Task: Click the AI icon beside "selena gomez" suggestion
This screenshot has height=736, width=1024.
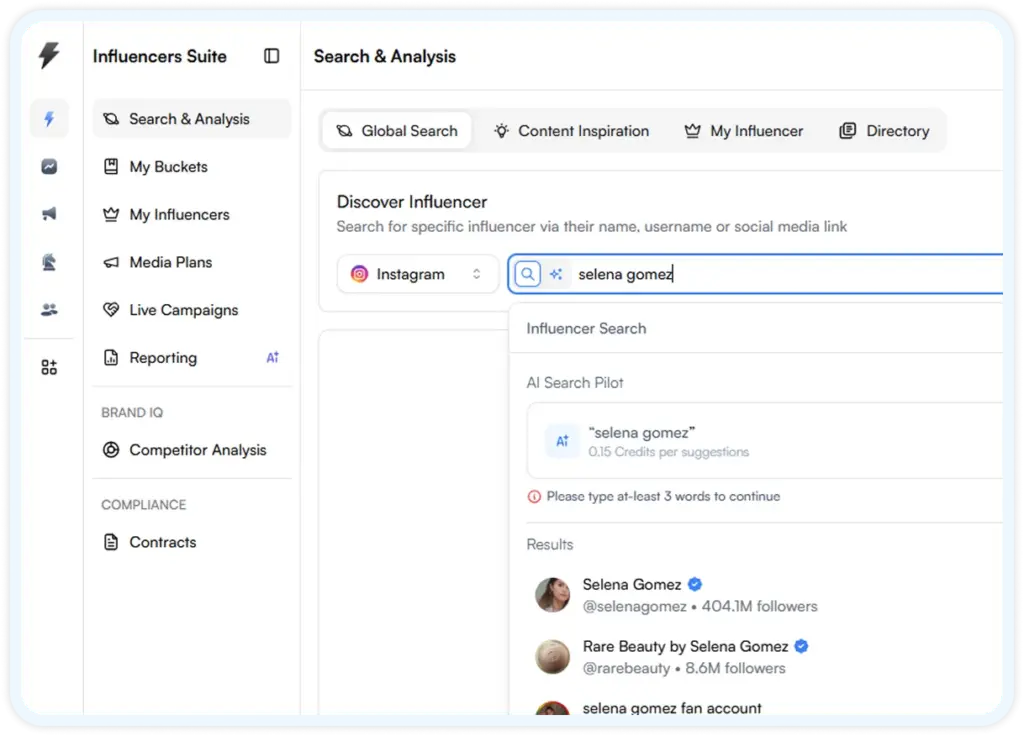Action: pos(562,441)
